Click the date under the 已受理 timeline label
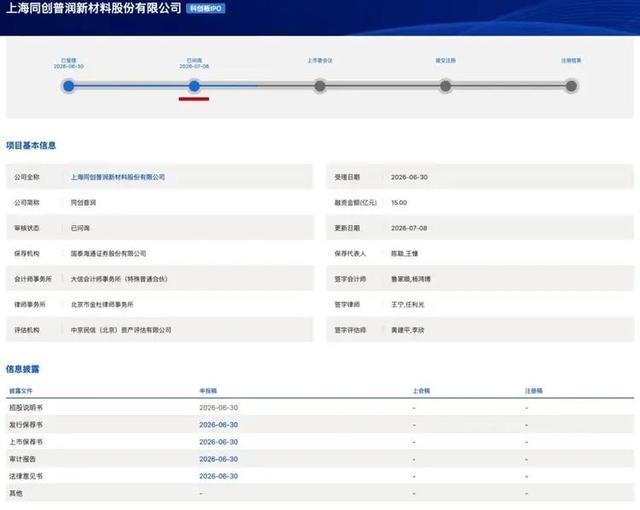The image size is (640, 510). (x=69, y=67)
